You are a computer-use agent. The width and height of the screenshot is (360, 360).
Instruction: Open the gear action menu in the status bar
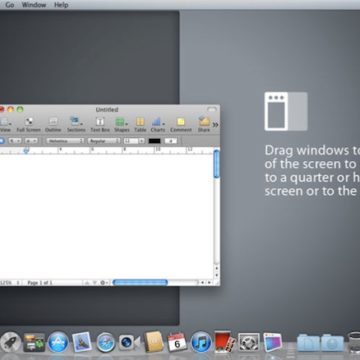coord(104,283)
